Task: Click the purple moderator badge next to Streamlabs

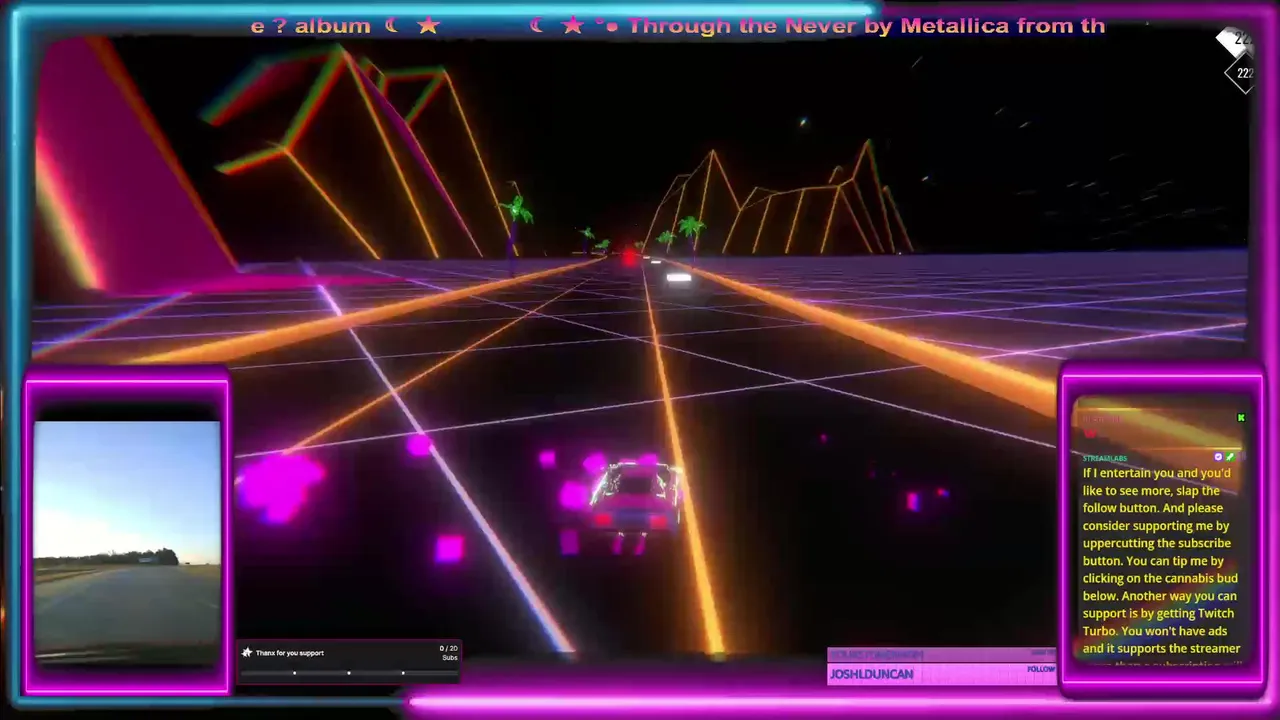Action: click(1218, 457)
